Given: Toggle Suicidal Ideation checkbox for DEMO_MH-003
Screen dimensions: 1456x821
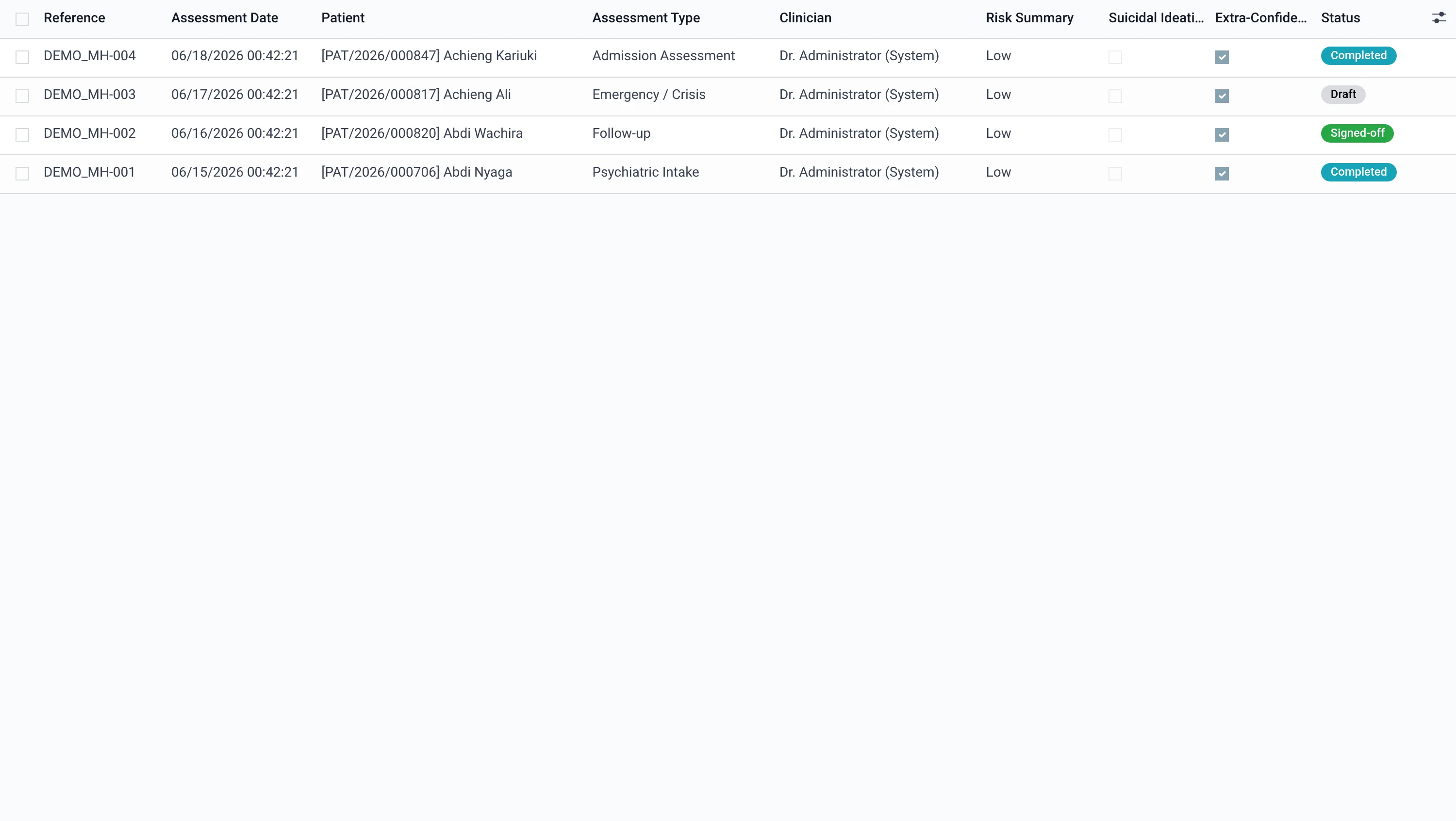Looking at the screenshot, I should [1115, 96].
